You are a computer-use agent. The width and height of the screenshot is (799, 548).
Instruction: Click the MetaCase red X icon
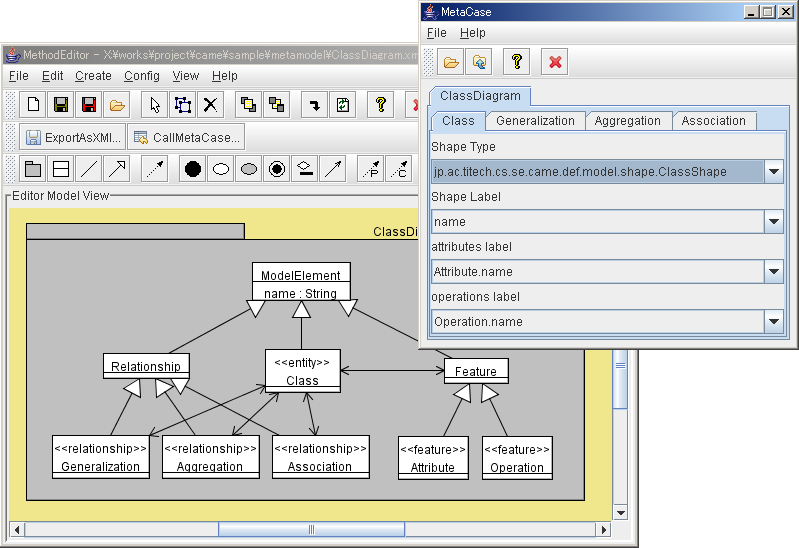(555, 62)
